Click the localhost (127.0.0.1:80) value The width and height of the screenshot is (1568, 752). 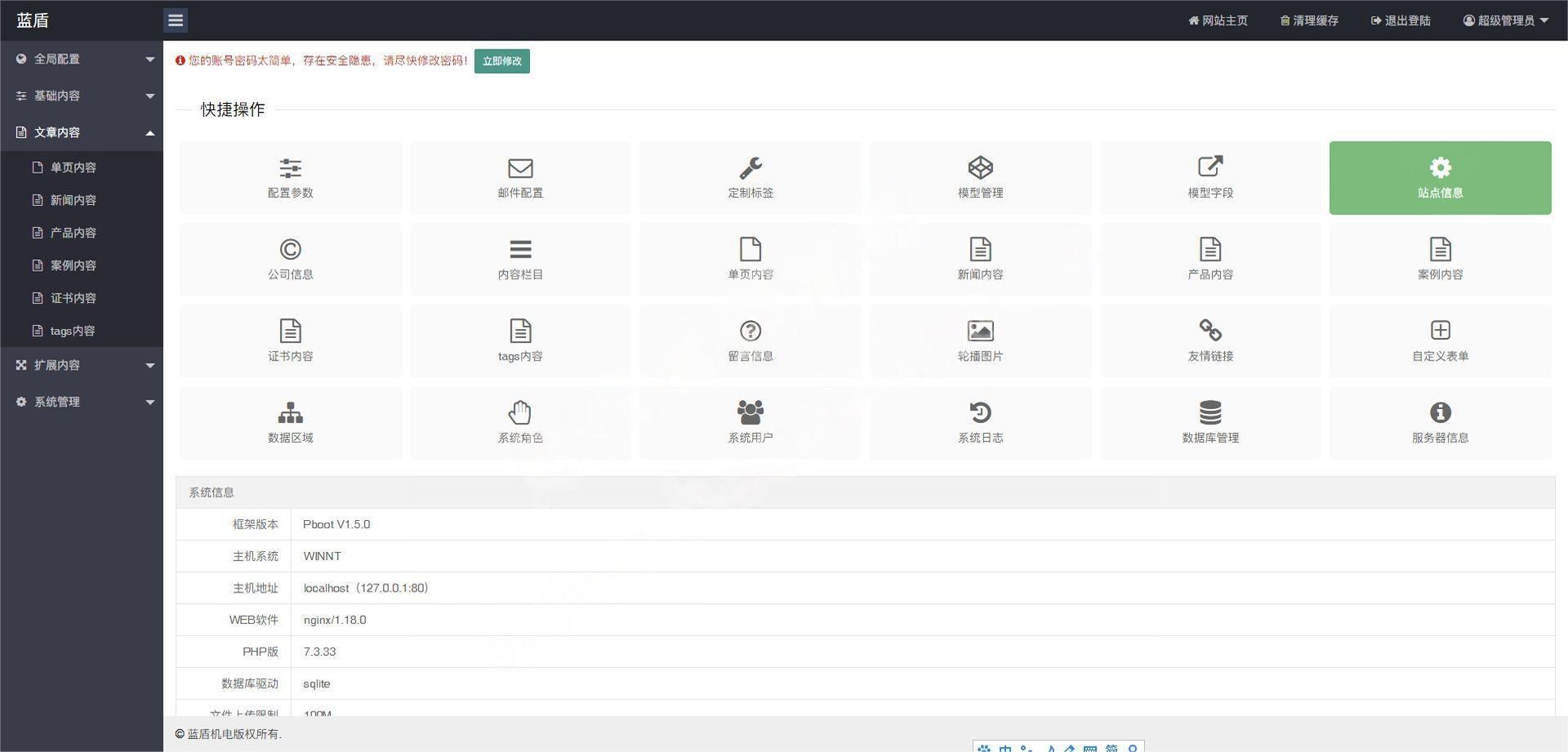point(366,588)
